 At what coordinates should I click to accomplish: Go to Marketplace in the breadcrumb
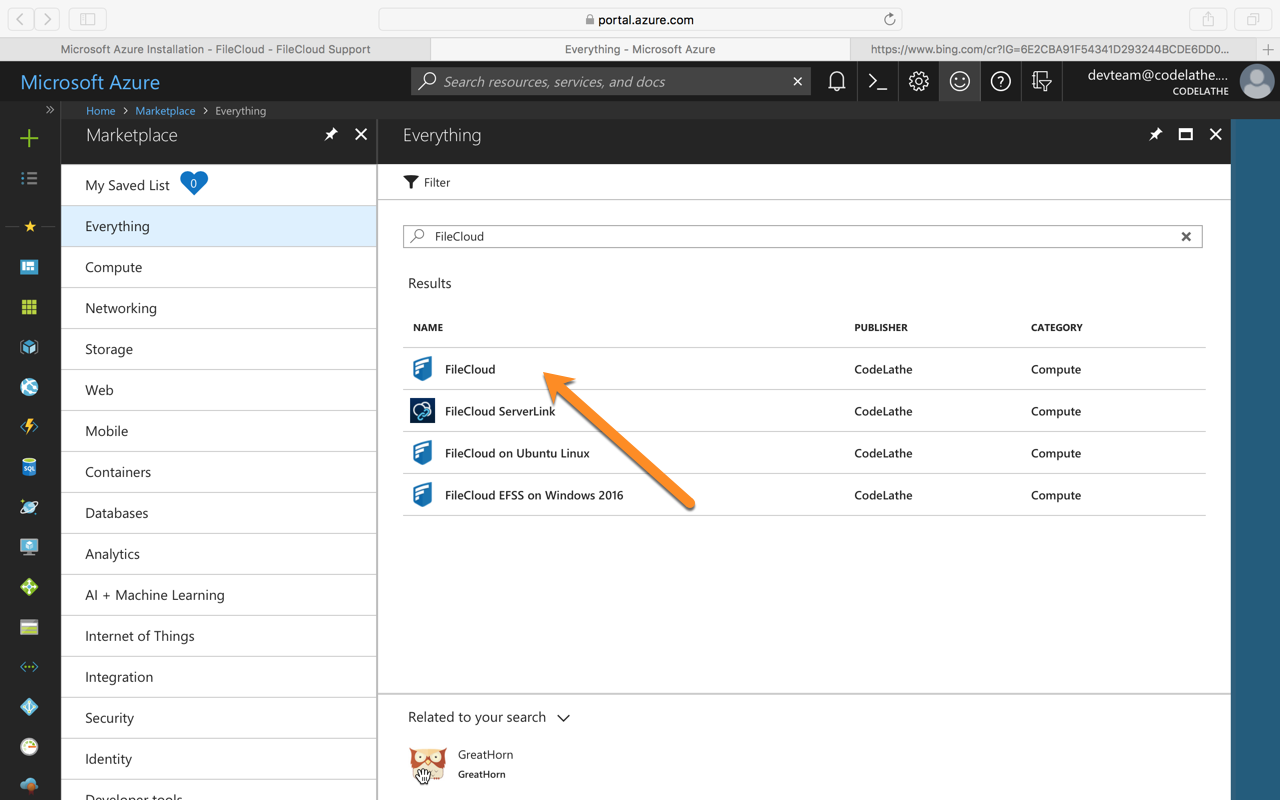coord(165,111)
